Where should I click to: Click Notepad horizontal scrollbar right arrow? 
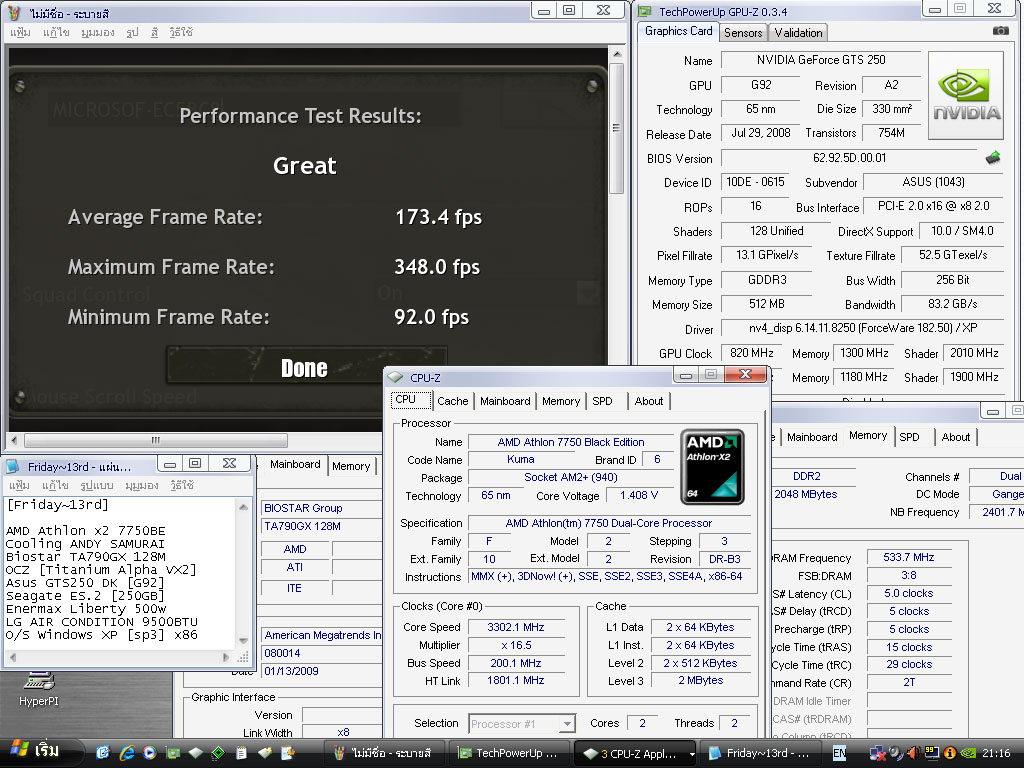click(x=225, y=657)
